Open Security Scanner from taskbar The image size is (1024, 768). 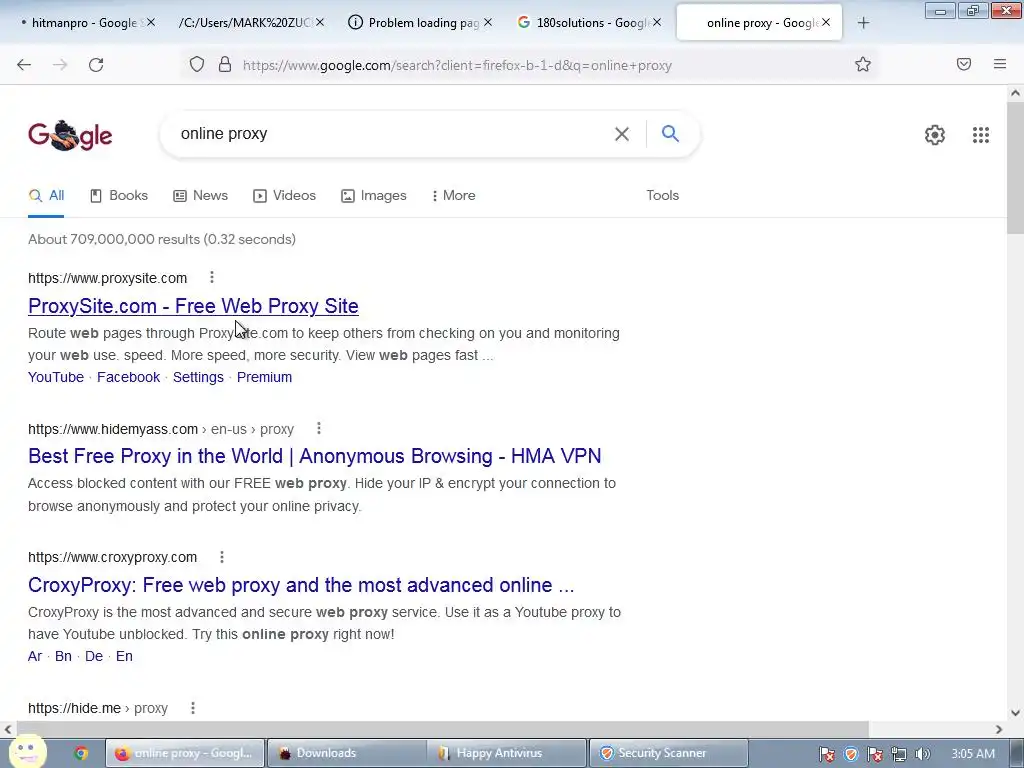668,753
